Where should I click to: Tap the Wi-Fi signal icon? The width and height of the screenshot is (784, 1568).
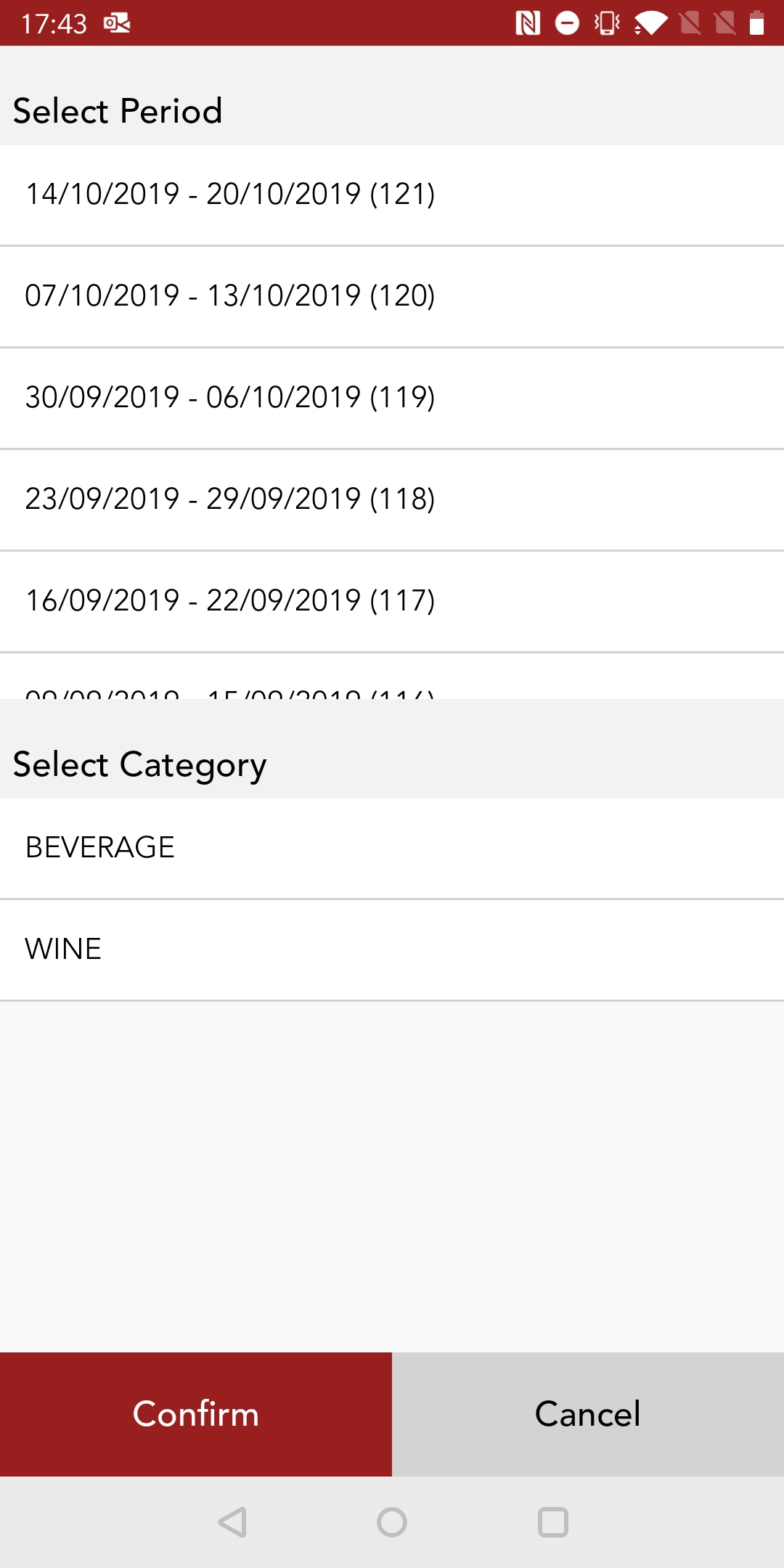click(x=650, y=23)
